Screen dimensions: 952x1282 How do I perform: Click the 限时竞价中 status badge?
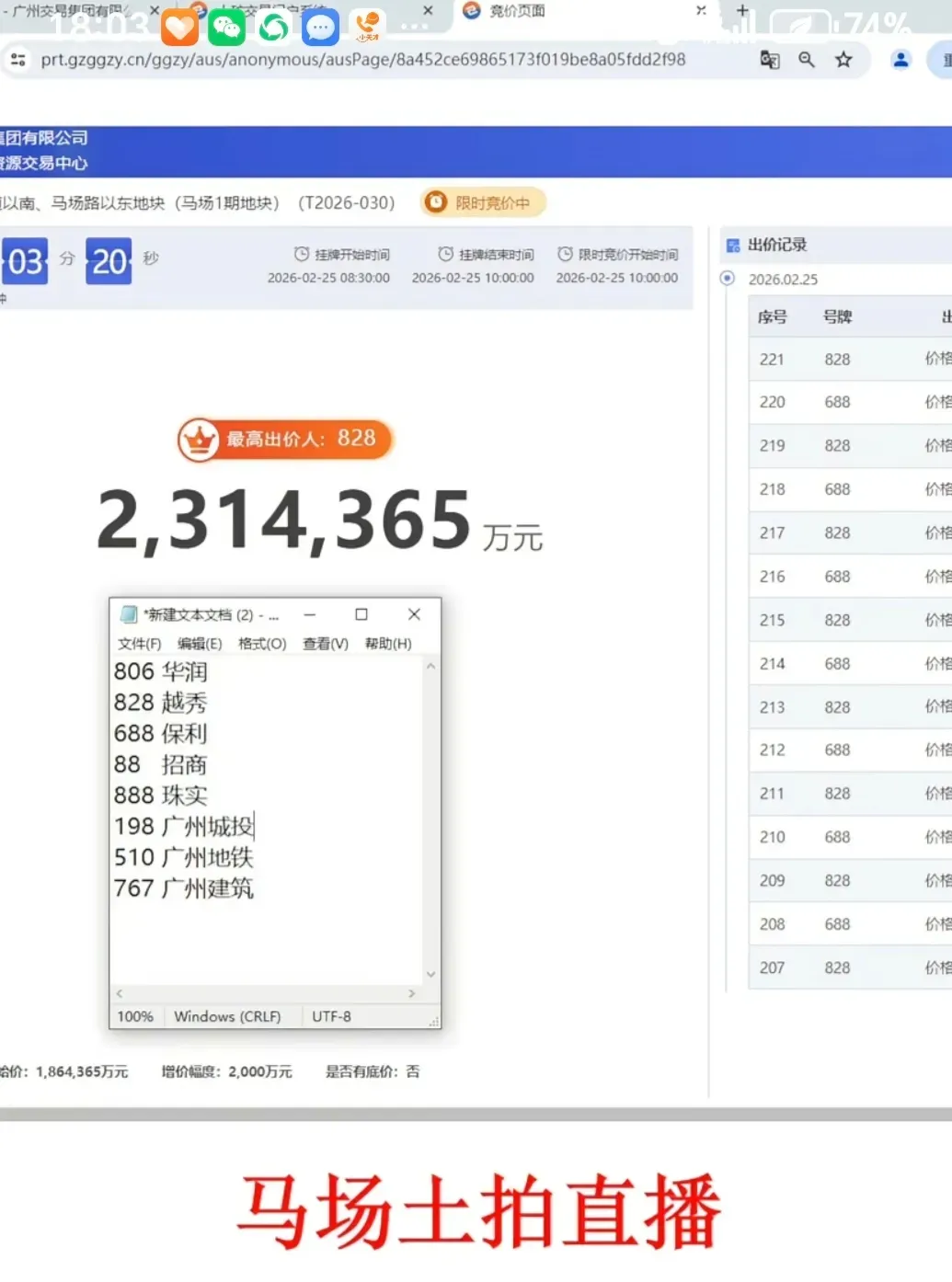coord(484,202)
